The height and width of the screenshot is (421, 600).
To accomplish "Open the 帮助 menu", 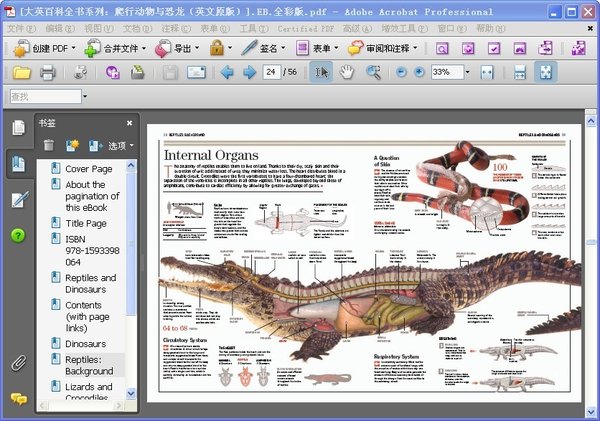I will coord(491,28).
